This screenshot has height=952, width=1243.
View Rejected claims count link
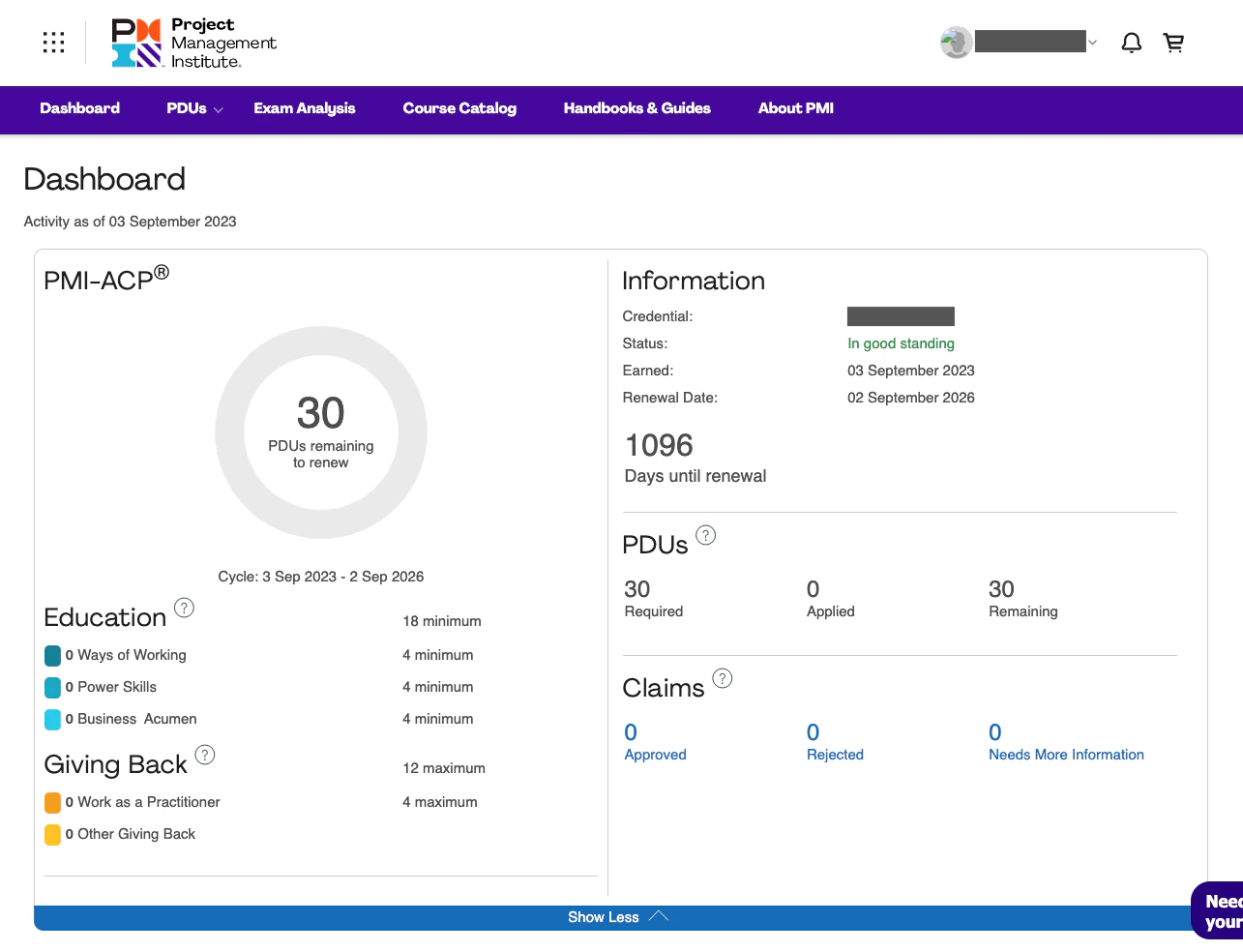click(x=814, y=732)
